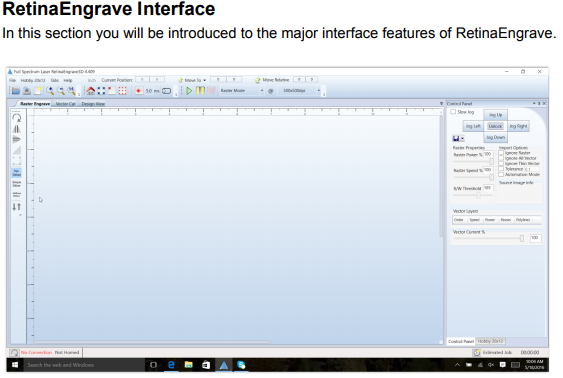The height and width of the screenshot is (378, 563).
Task: Open the 500x500dpi resolution dropdown
Action: point(318,91)
